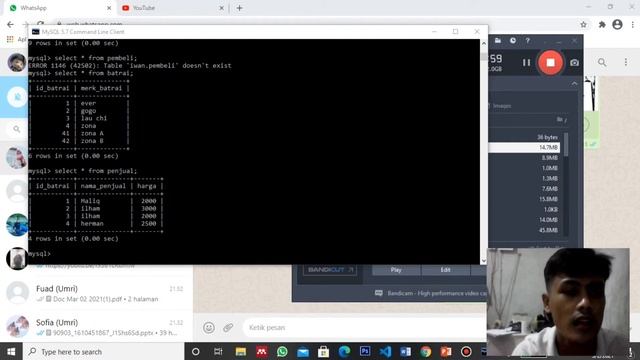Open PowerPoint from the taskbar
This screenshot has width=640, height=360.
coord(446,351)
